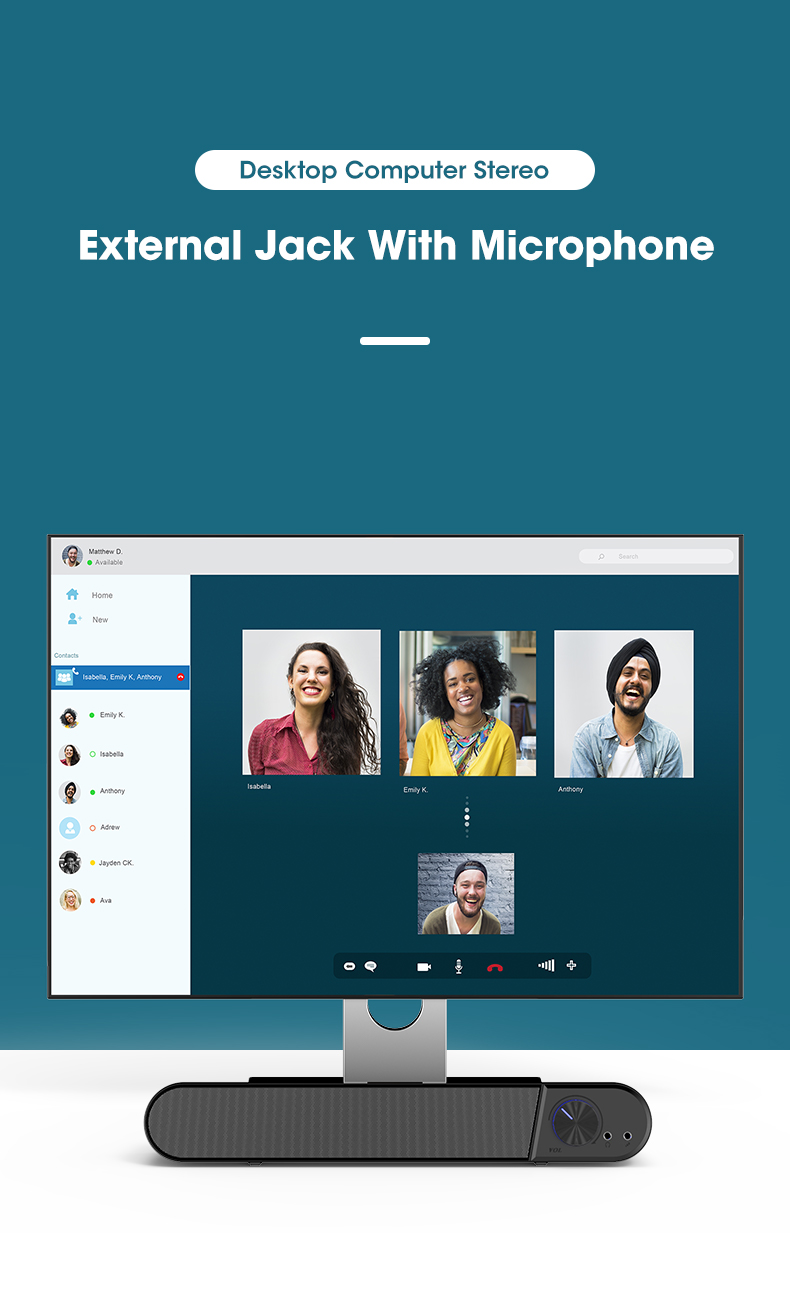Image resolution: width=790 pixels, height=1300 pixels.
Task: Open contact Emily K. in sidebar
Action: 112,716
